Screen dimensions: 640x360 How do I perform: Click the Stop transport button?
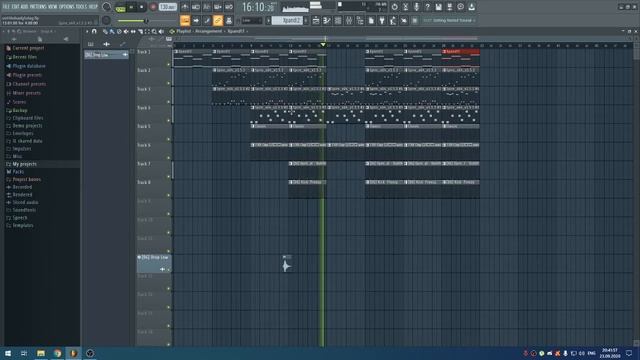142,7
